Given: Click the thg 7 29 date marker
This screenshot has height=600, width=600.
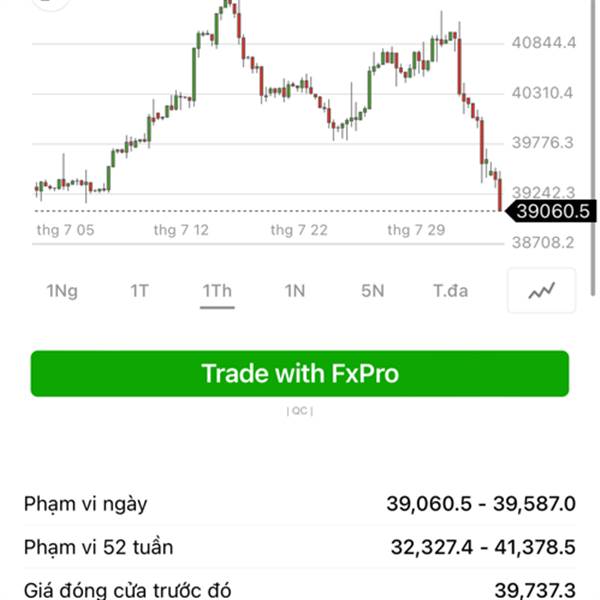Looking at the screenshot, I should 416,230.
